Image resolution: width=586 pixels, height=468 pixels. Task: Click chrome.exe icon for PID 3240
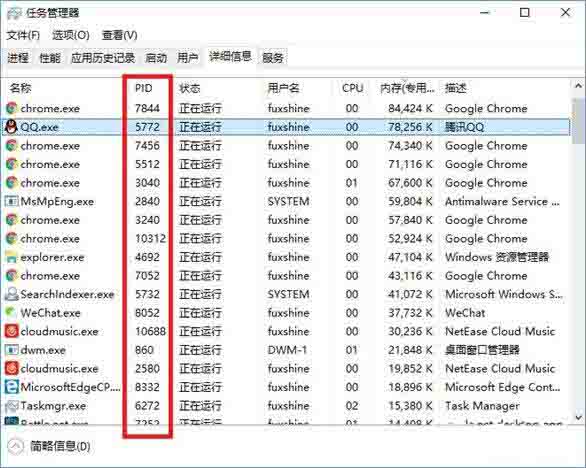pyautogui.click(x=12, y=220)
